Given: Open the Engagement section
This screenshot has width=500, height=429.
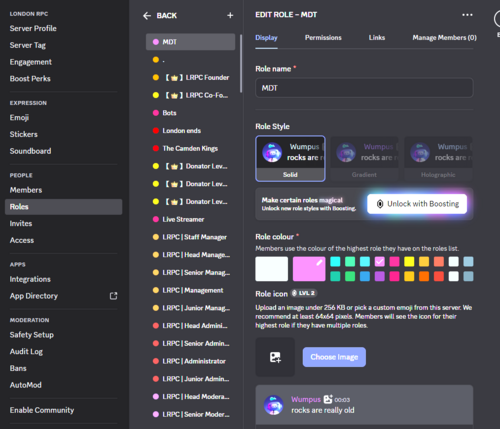Looking at the screenshot, I should pyautogui.click(x=63, y=62).
